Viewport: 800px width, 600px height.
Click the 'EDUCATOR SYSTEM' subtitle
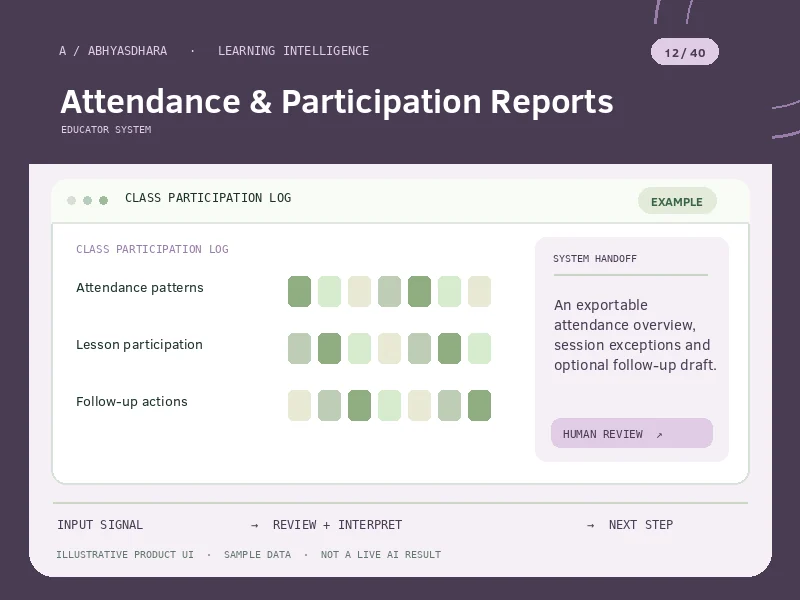[106, 130]
